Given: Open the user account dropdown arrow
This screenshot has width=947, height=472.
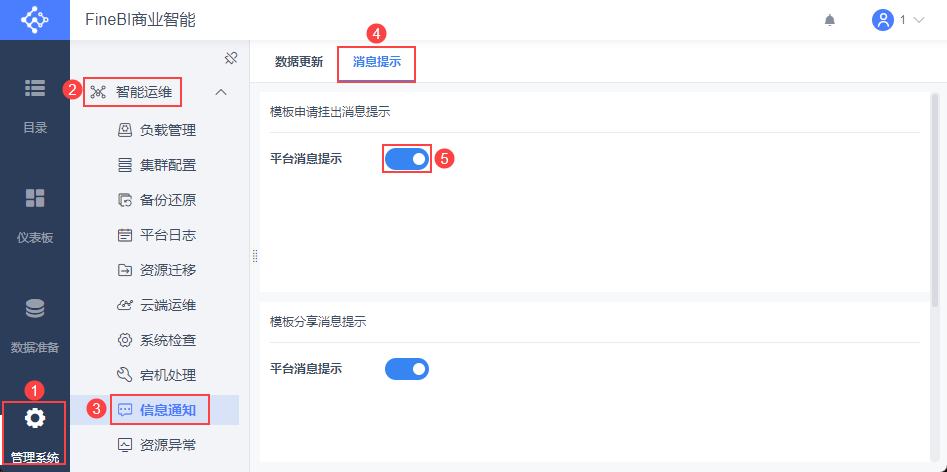Looking at the screenshot, I should [x=918, y=20].
